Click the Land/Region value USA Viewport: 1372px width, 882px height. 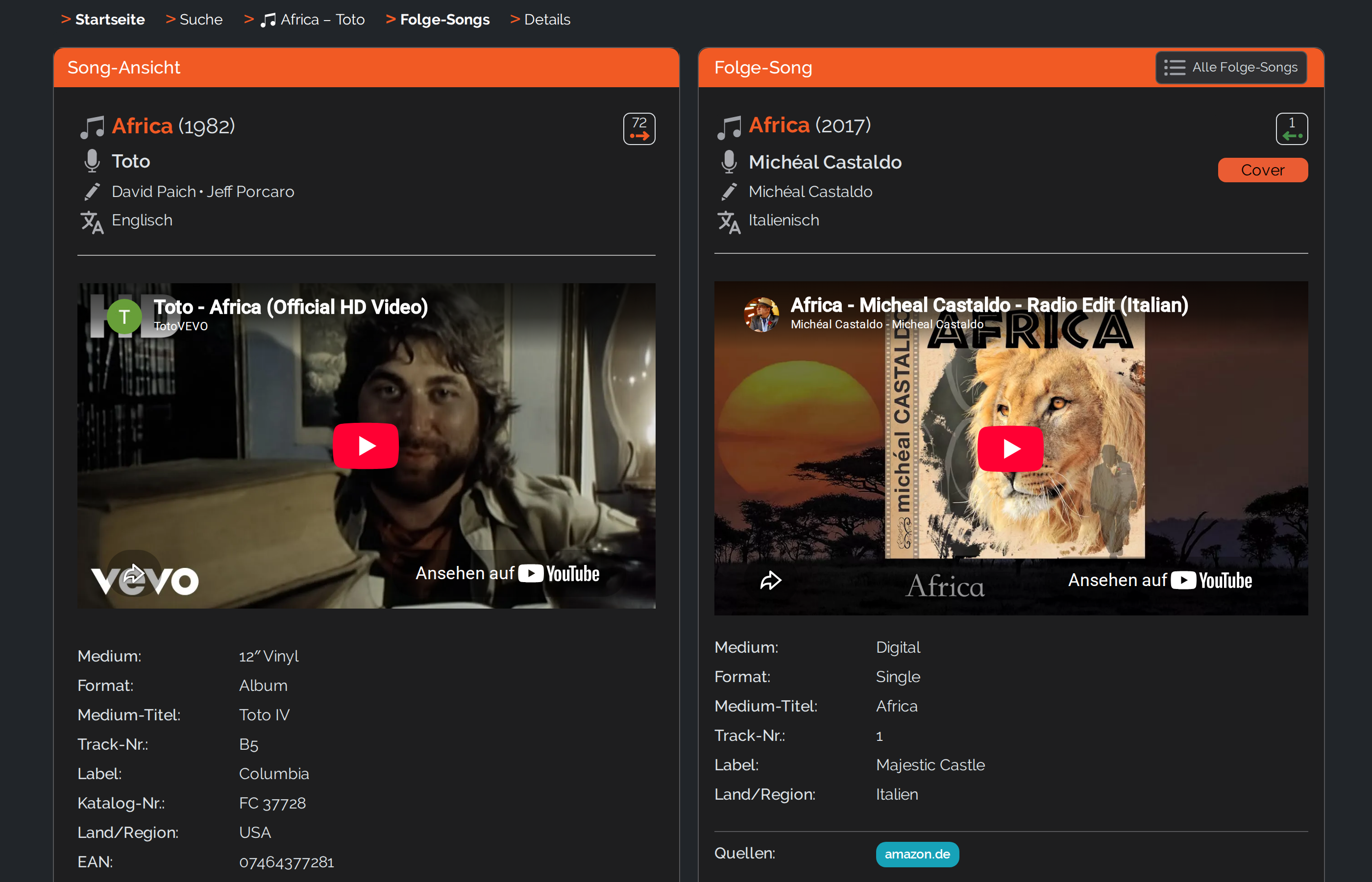pyautogui.click(x=255, y=833)
